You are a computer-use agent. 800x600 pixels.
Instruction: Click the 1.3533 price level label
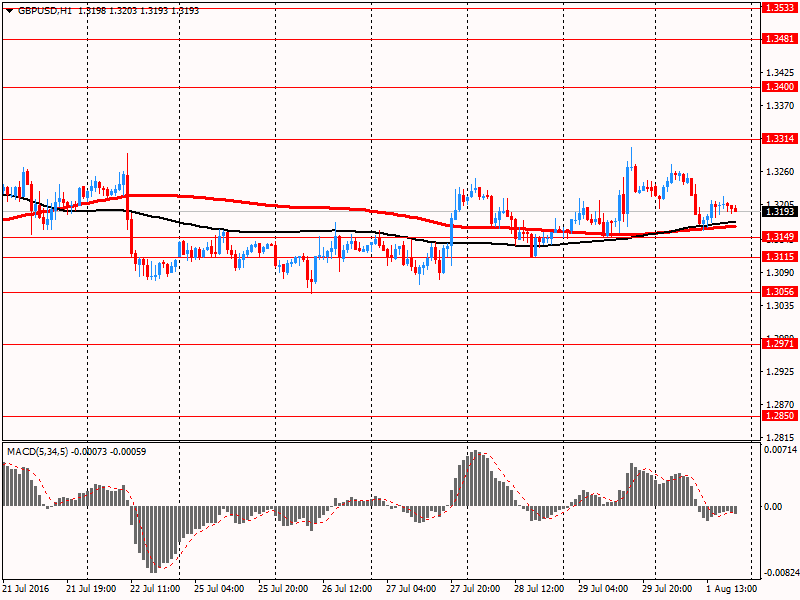tap(778, 7)
